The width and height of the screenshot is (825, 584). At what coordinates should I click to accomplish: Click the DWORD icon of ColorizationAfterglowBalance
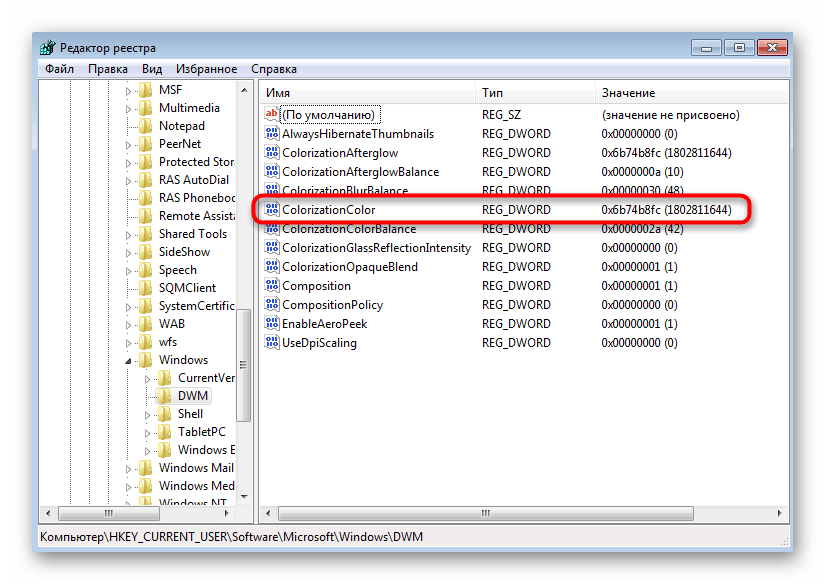point(271,172)
